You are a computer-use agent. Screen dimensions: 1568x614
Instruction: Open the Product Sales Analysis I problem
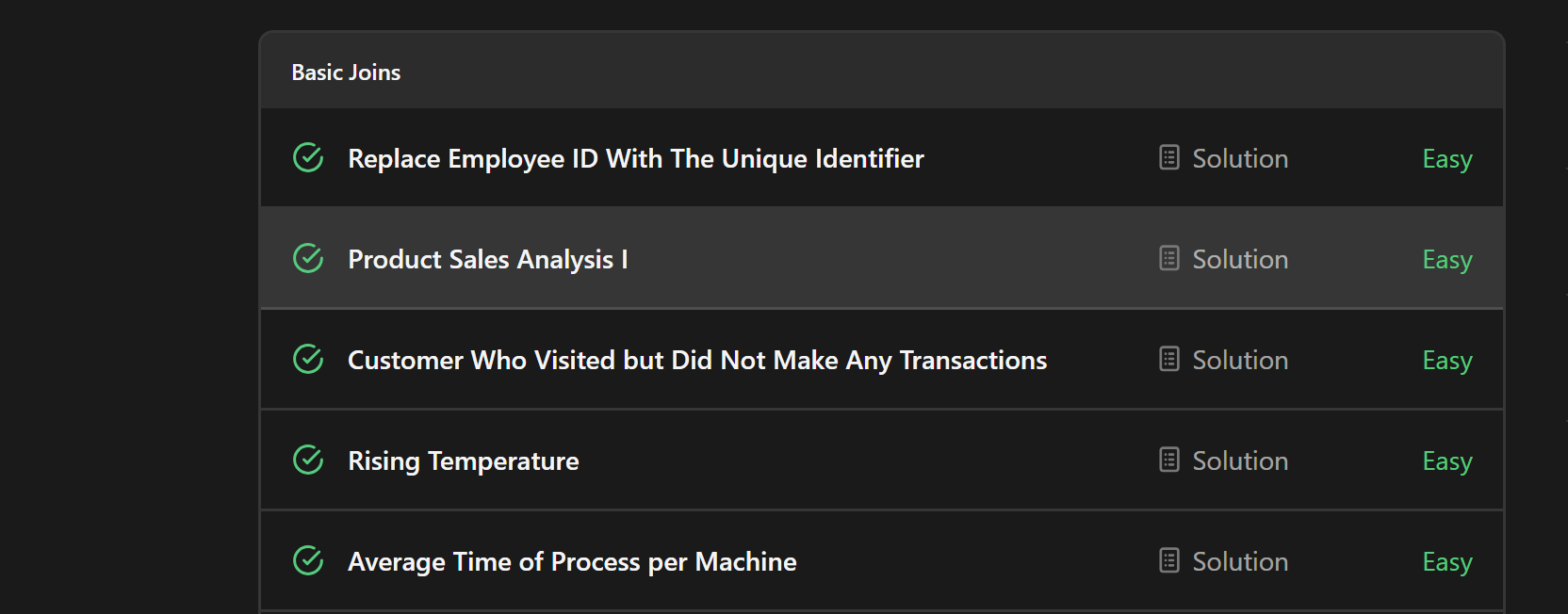[488, 260]
